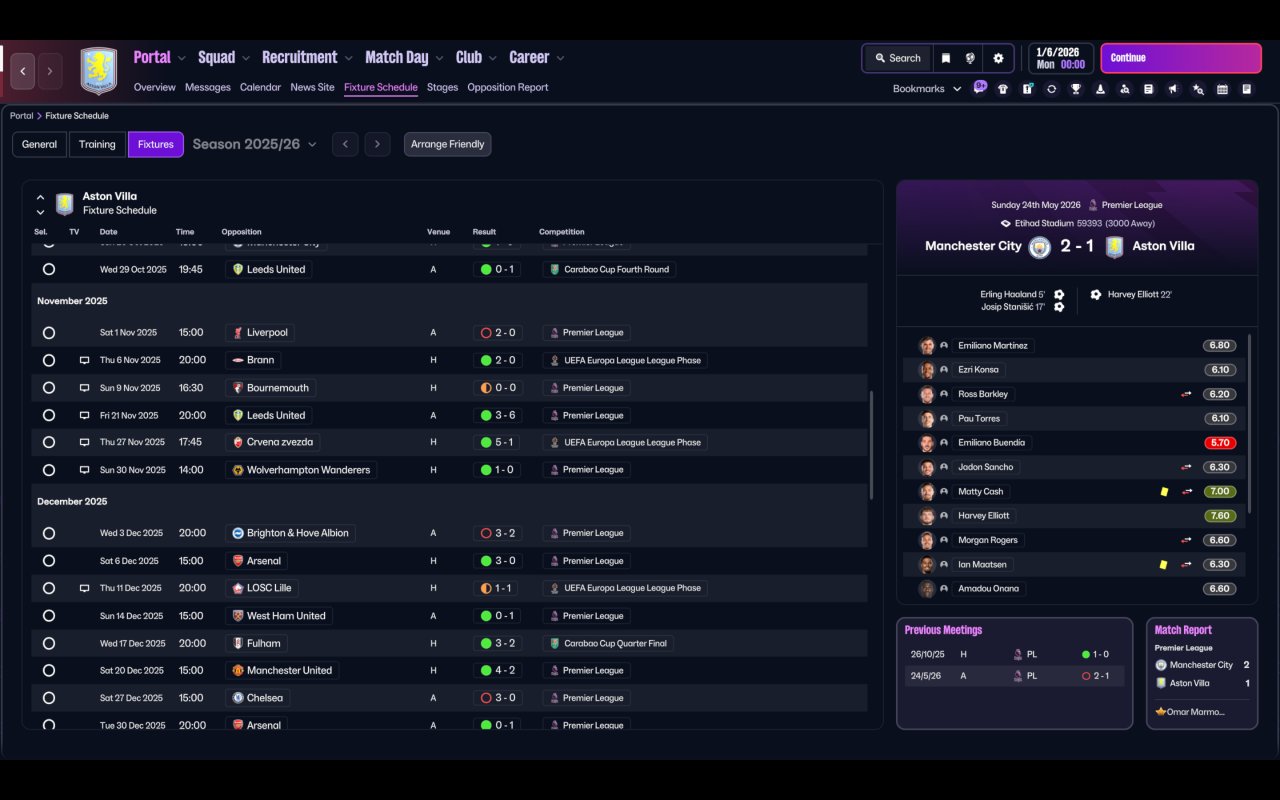Click the Manchester City badge in match header

pyautogui.click(x=1040, y=246)
